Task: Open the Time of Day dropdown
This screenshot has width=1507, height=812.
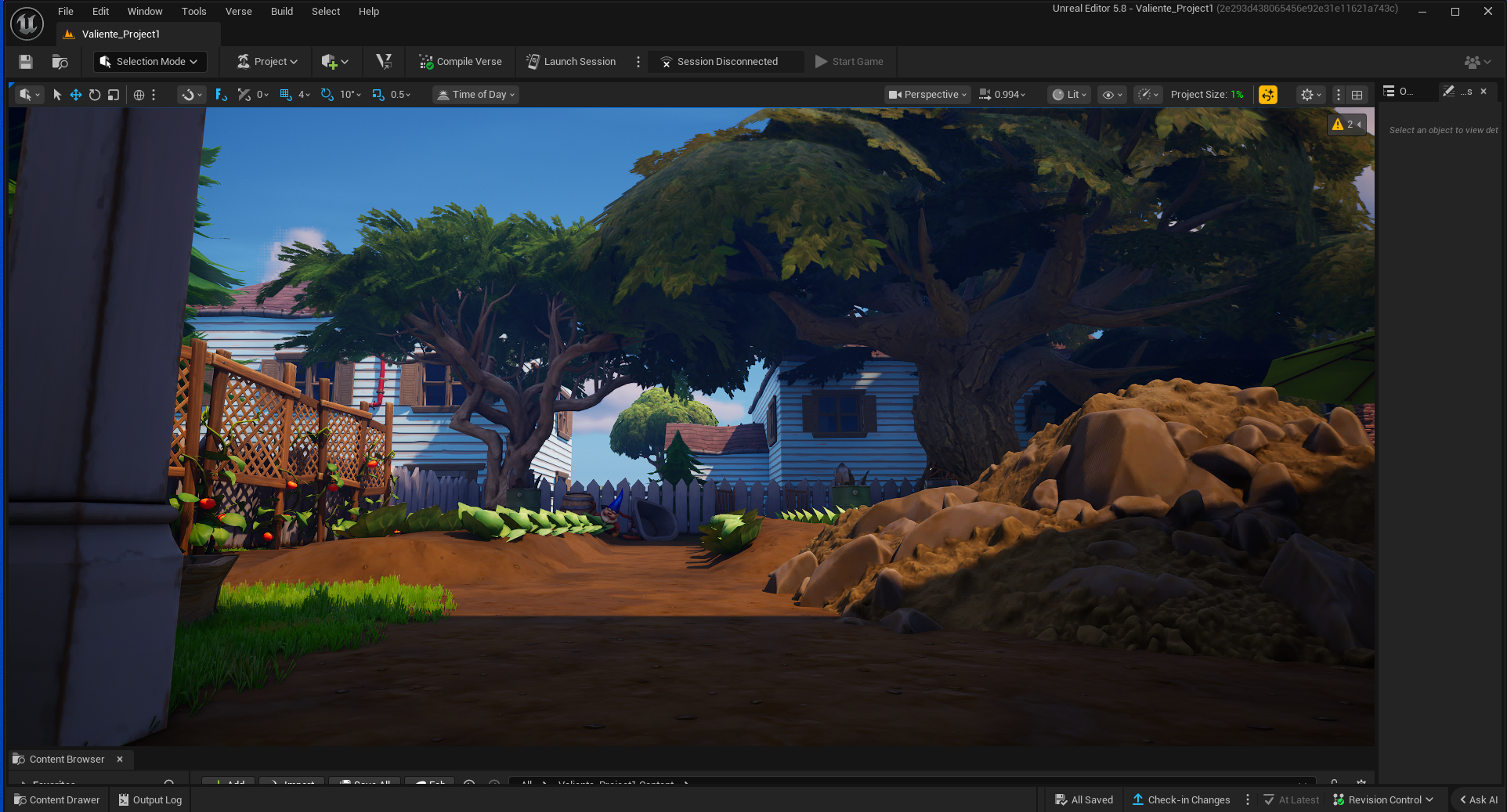Action: point(476,95)
